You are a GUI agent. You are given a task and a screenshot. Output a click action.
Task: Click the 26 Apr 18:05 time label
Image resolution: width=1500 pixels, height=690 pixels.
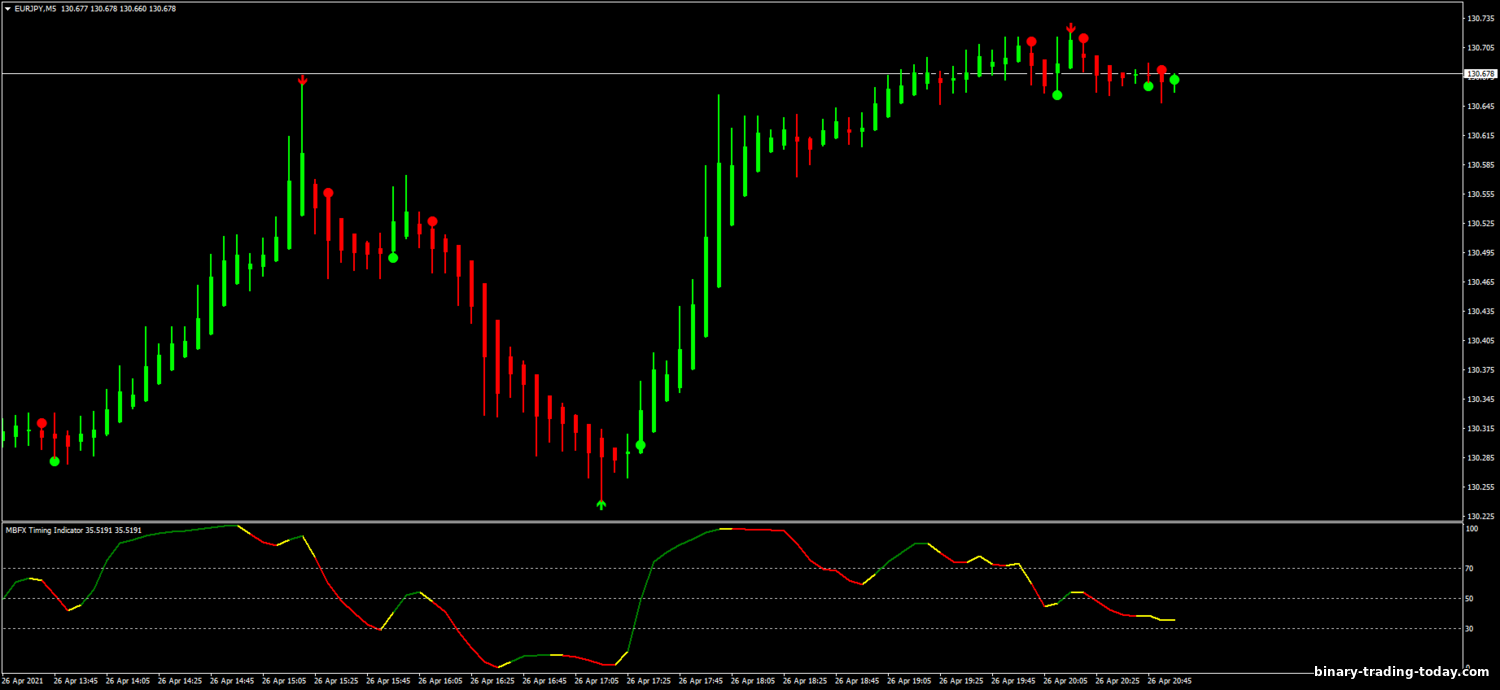coord(752,680)
